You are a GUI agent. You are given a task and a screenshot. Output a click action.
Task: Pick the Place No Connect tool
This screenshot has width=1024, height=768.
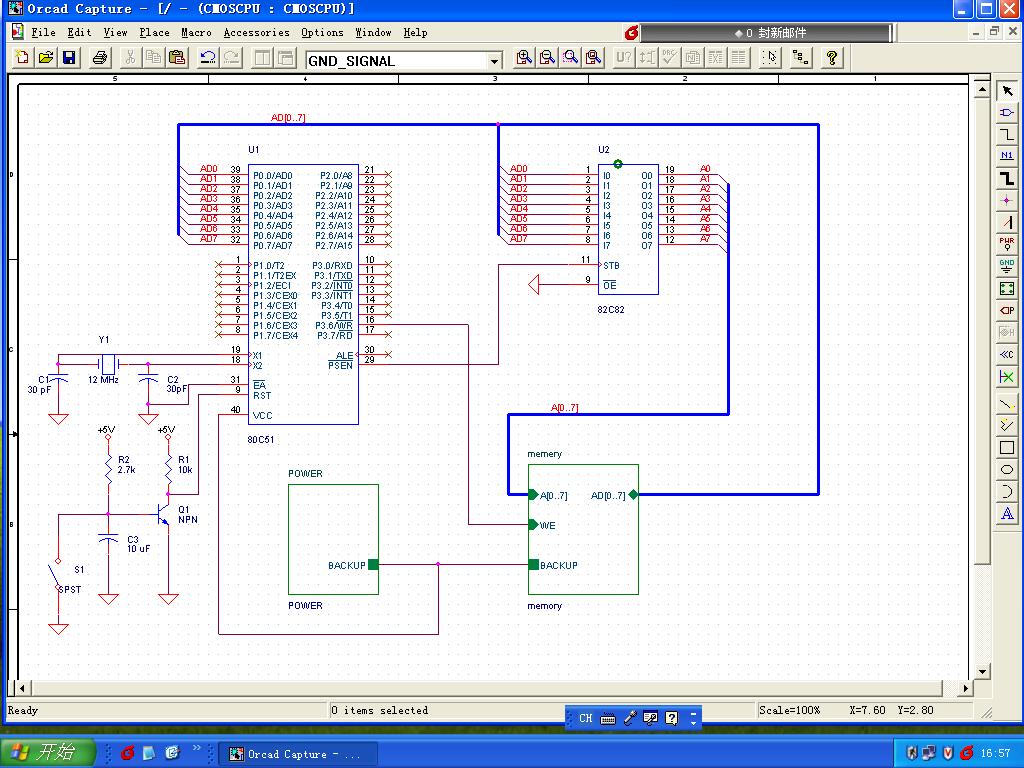(1007, 377)
